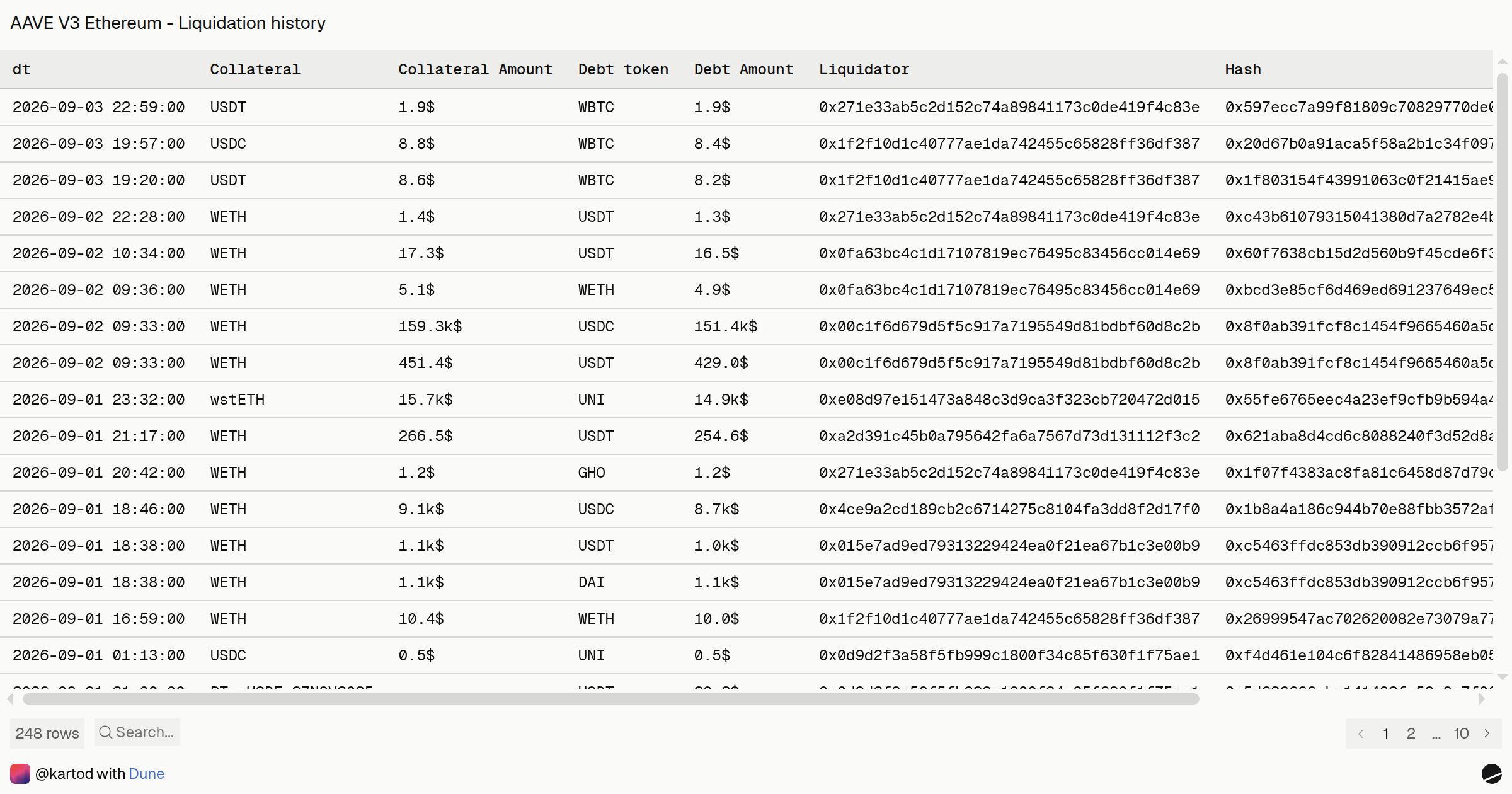1512x794 pixels.
Task: Click debt amount 254.6$
Action: (721, 436)
